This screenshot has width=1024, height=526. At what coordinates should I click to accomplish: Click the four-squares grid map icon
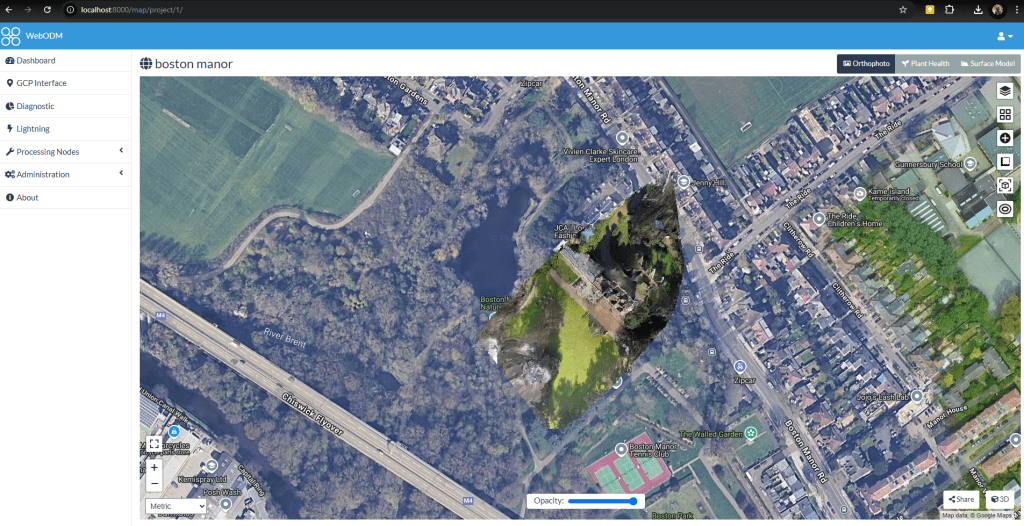1005,115
